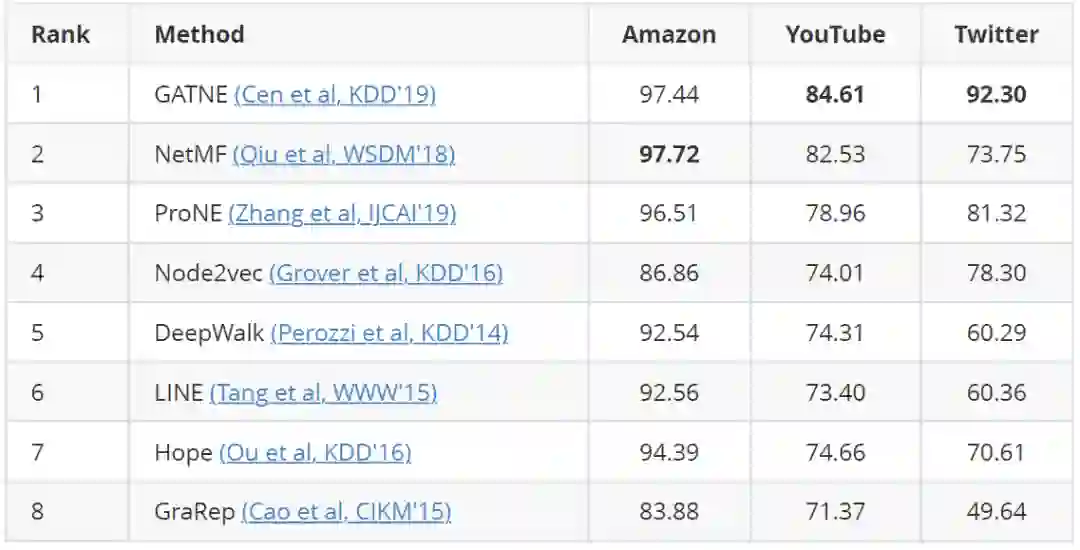Click the Rank column header
Viewport: 1080px width, 550px height.
(x=60, y=34)
